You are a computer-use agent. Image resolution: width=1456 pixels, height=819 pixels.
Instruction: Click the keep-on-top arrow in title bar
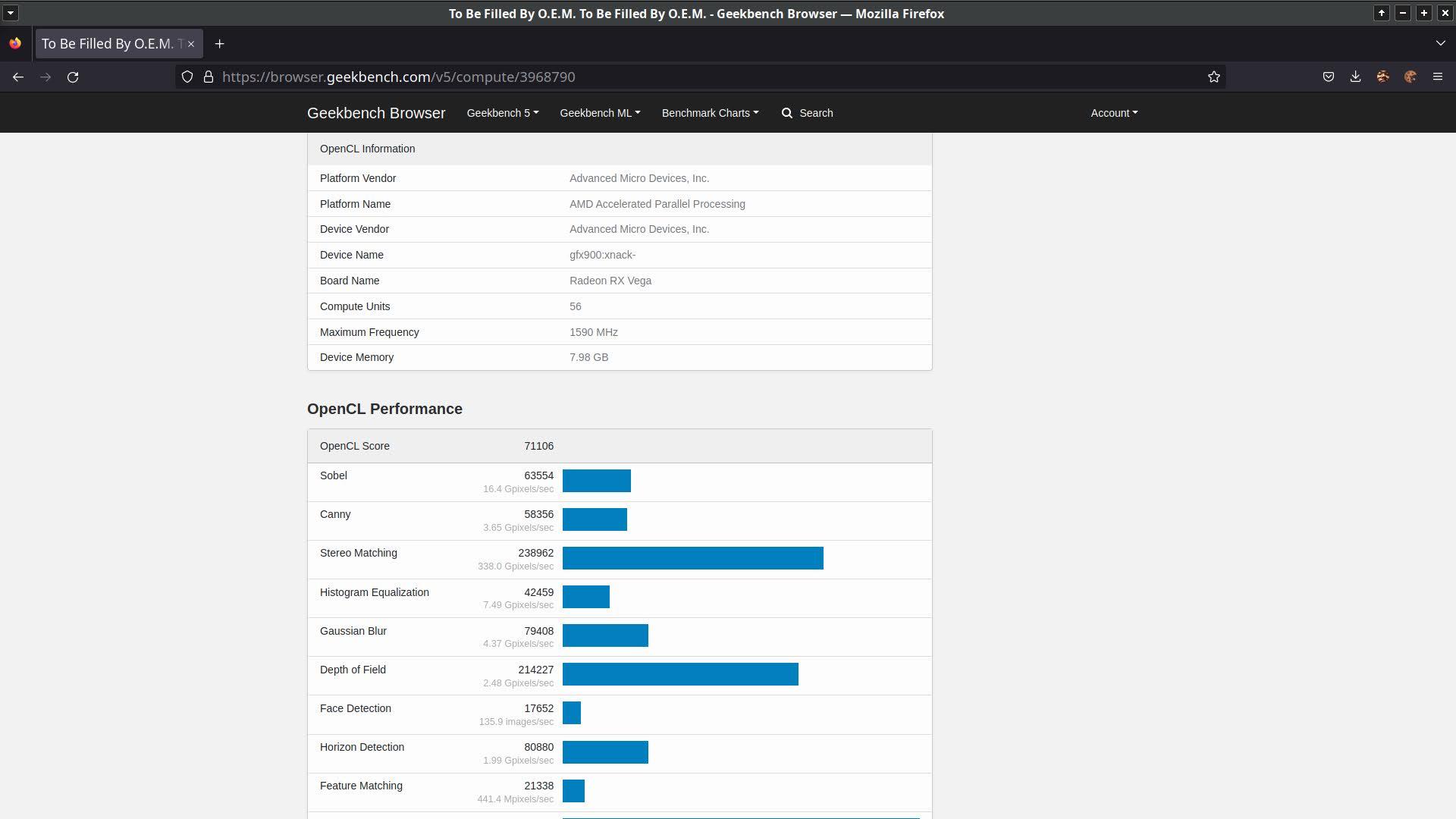(1382, 13)
